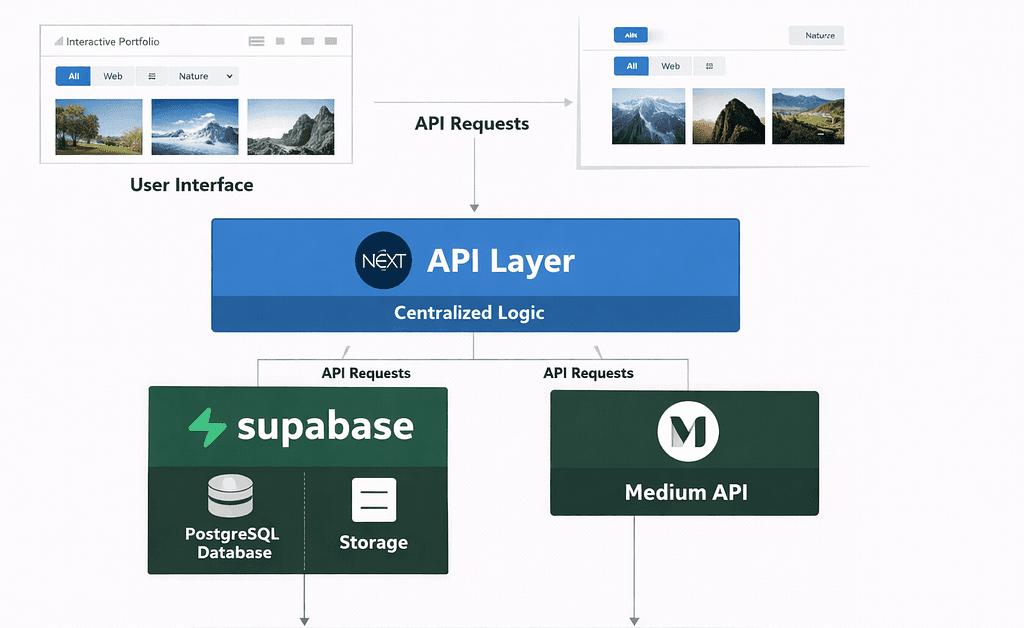
Task: Click the Next.js logo in API Layer
Action: 383,261
